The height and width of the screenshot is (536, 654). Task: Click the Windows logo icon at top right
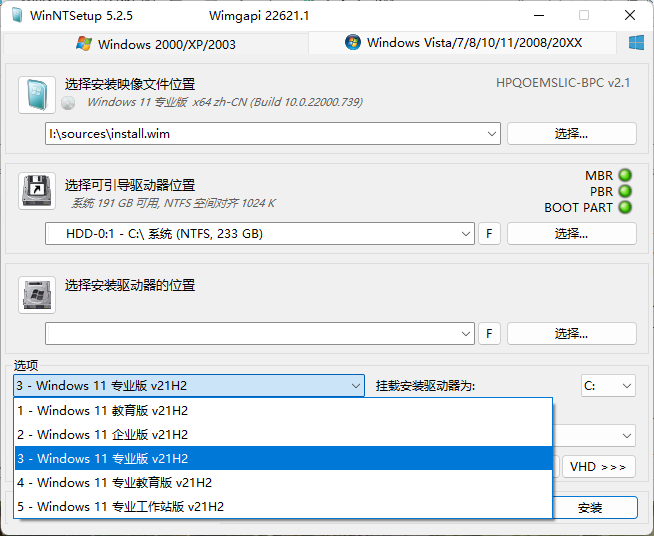636,43
